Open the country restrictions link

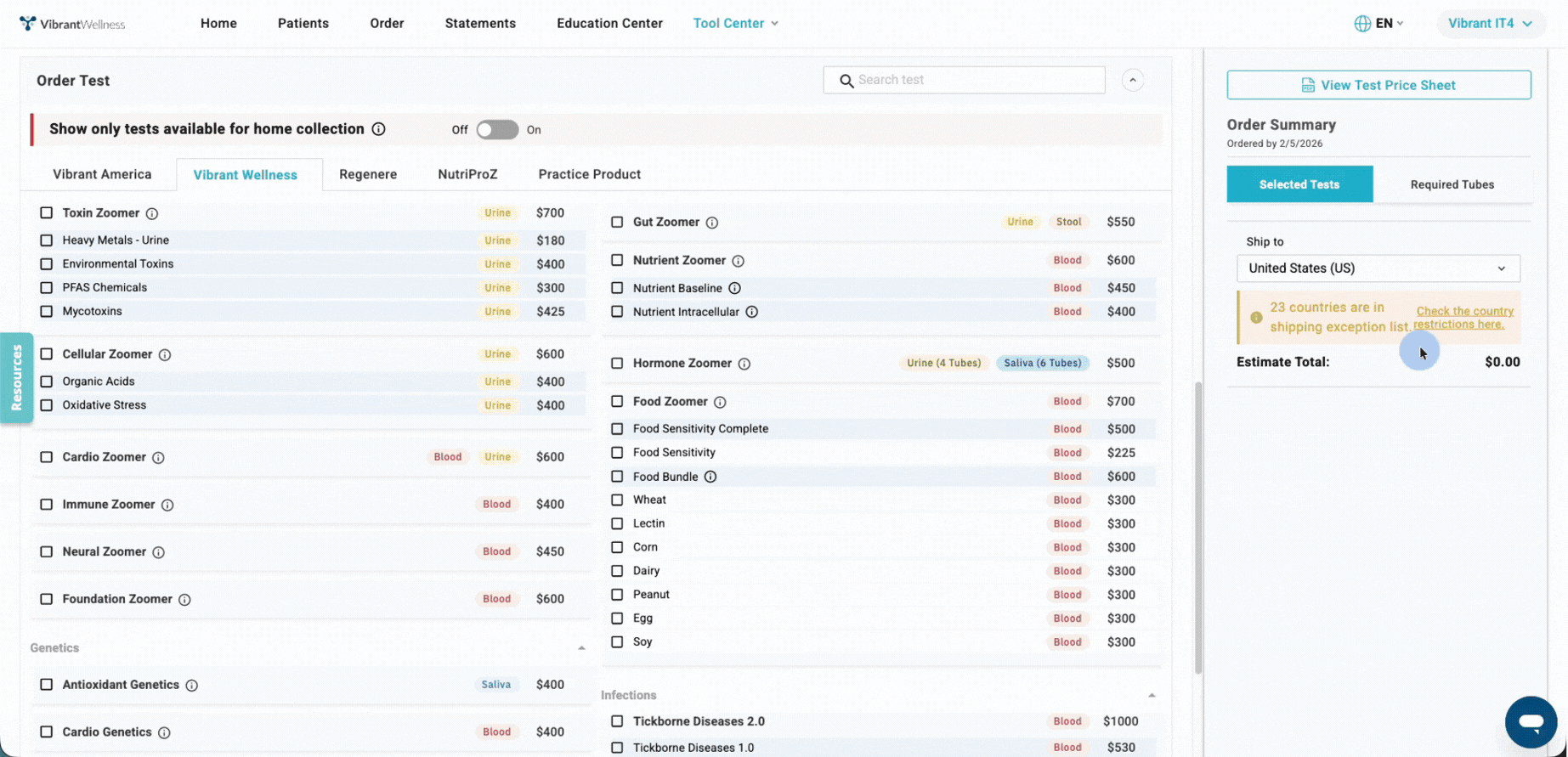tap(1463, 318)
